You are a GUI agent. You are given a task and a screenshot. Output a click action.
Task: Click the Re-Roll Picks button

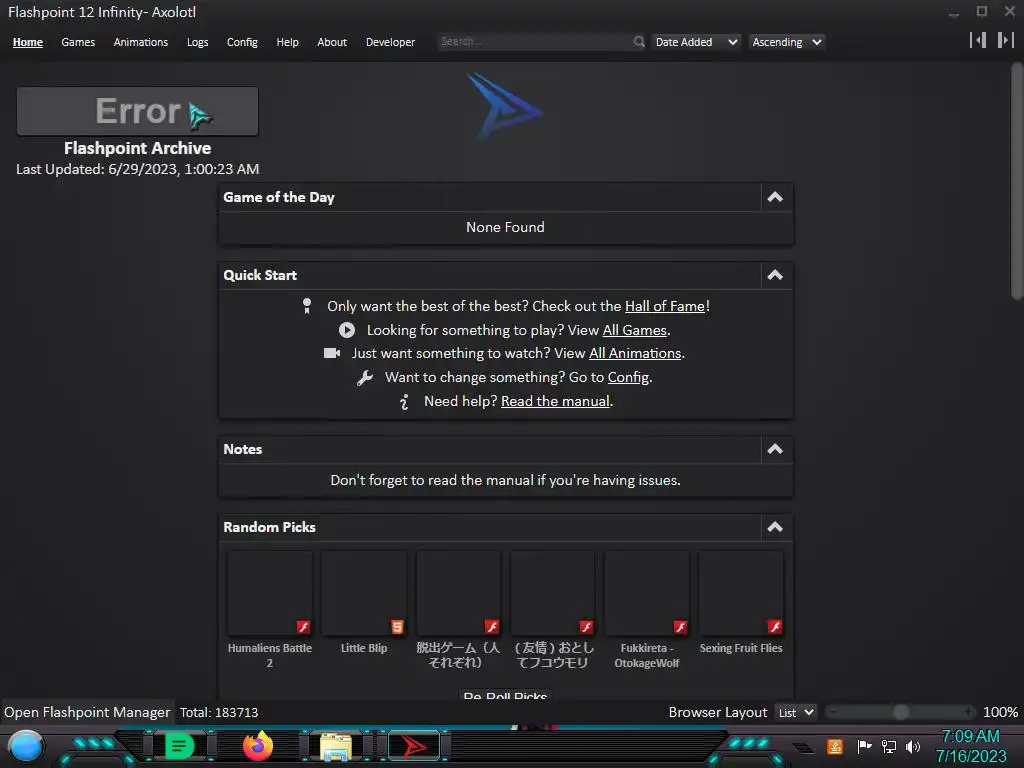tap(505, 695)
